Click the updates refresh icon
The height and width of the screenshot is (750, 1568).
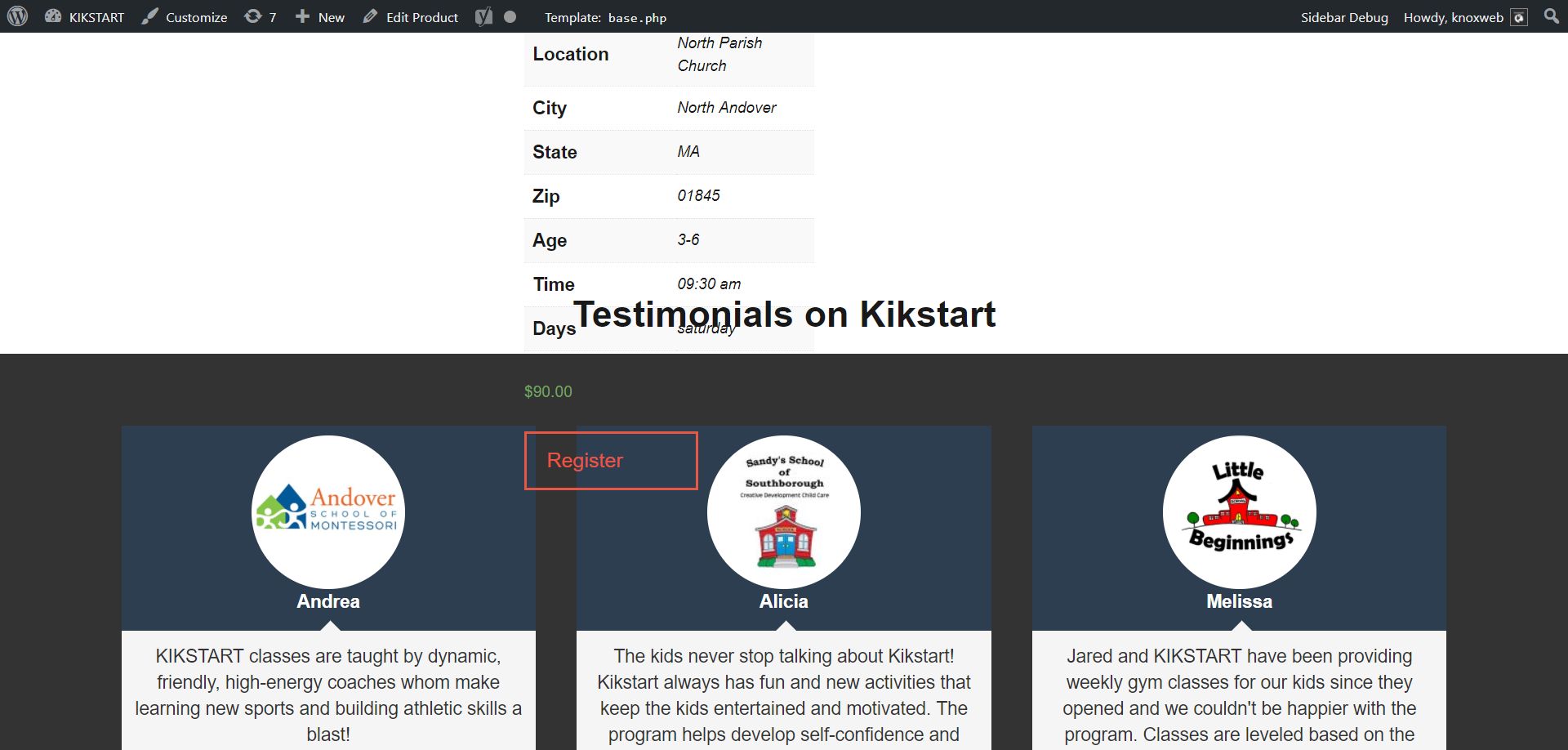pos(253,16)
